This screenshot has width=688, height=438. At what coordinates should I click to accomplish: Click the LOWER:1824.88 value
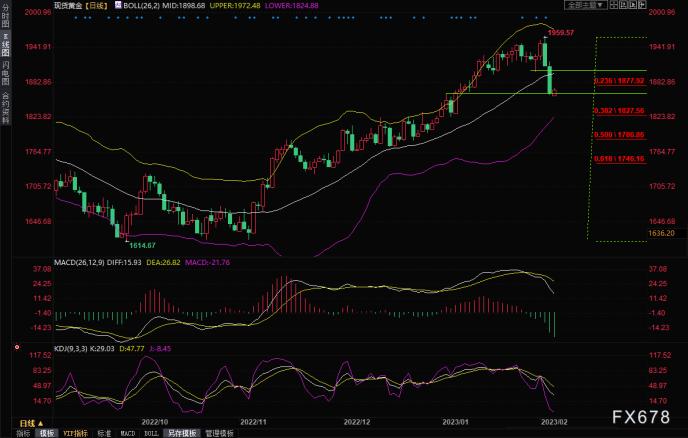(x=292, y=6)
